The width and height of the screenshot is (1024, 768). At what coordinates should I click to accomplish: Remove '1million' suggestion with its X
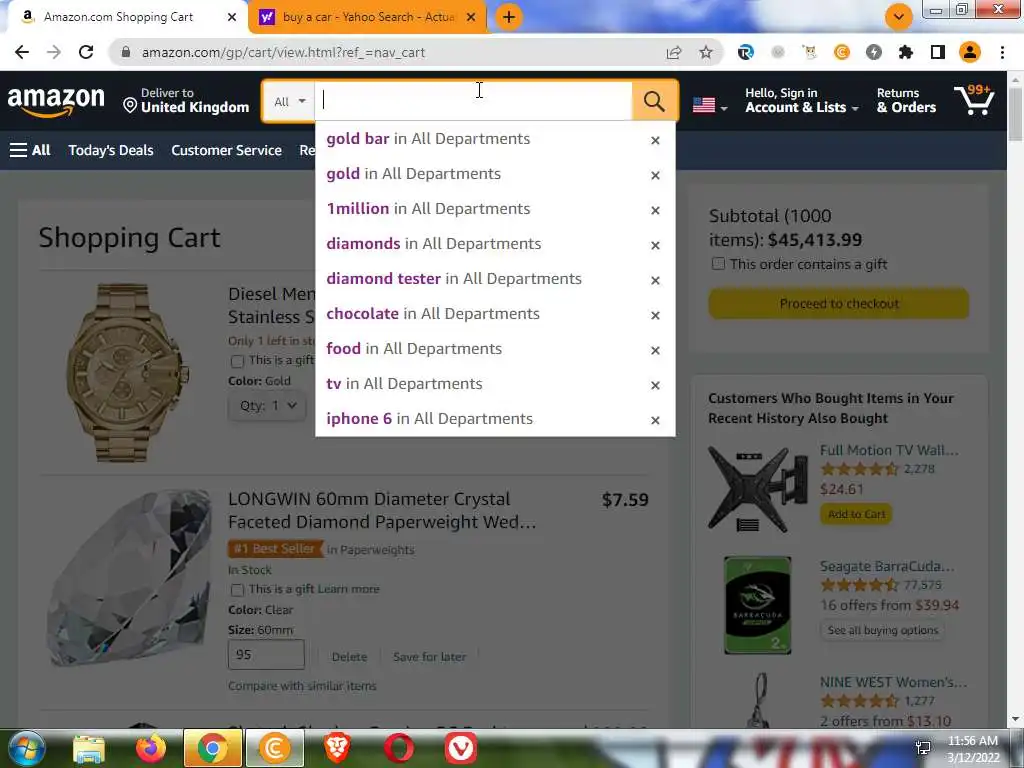coord(655,210)
